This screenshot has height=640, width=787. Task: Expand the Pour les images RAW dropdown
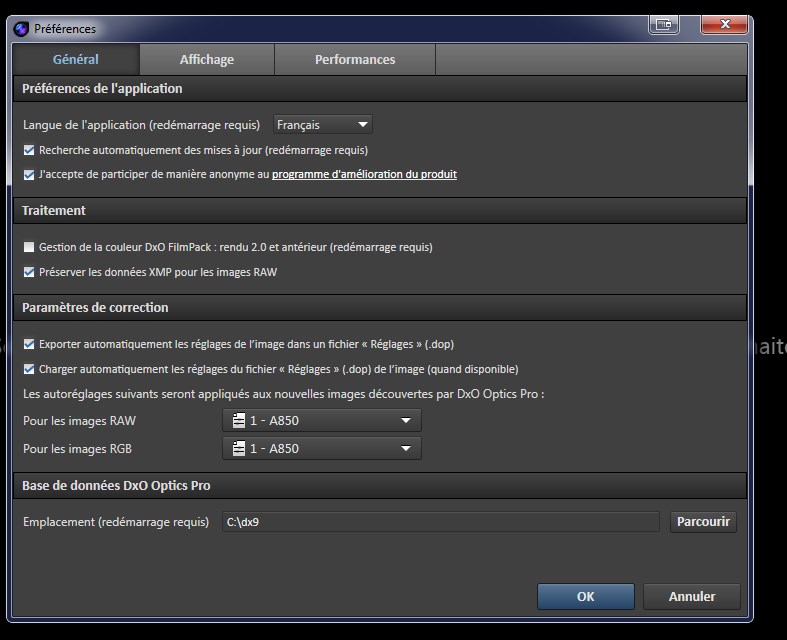click(x=322, y=420)
